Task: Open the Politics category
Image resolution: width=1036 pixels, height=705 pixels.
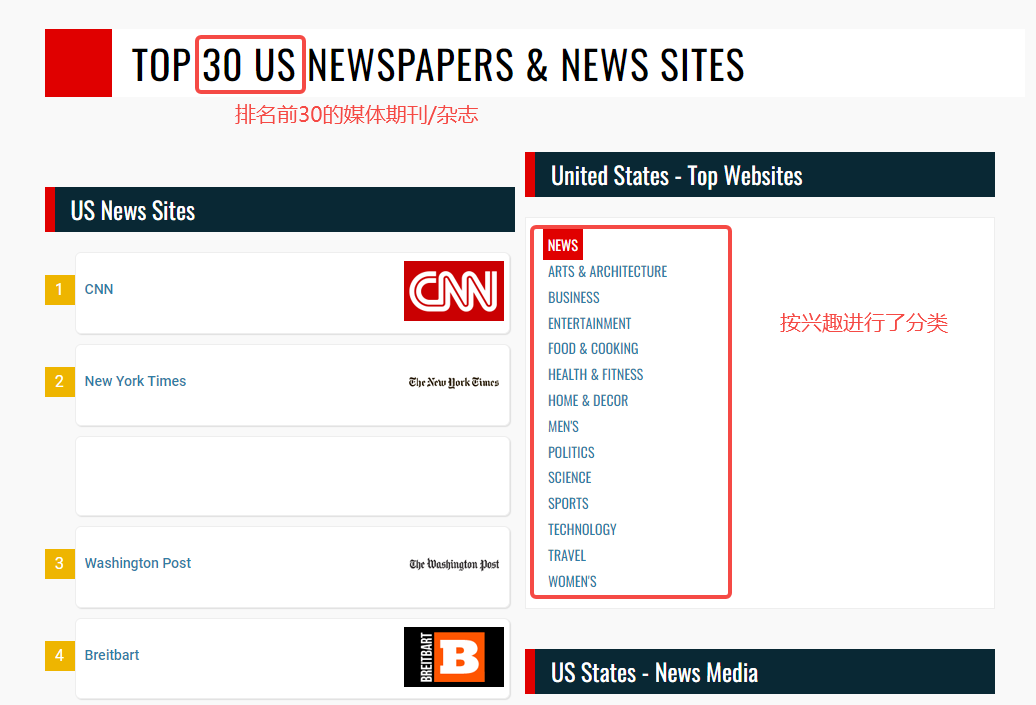Action: 571,452
